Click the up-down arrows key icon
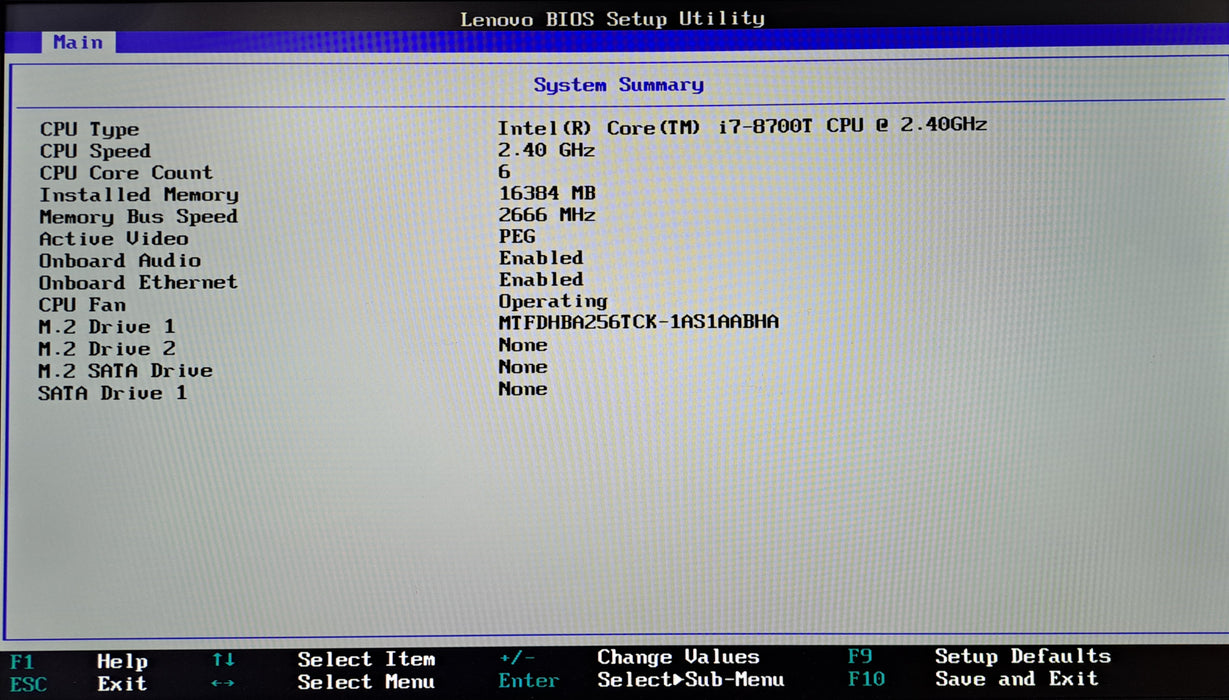Screen dimensions: 1229x700 [x=224, y=660]
